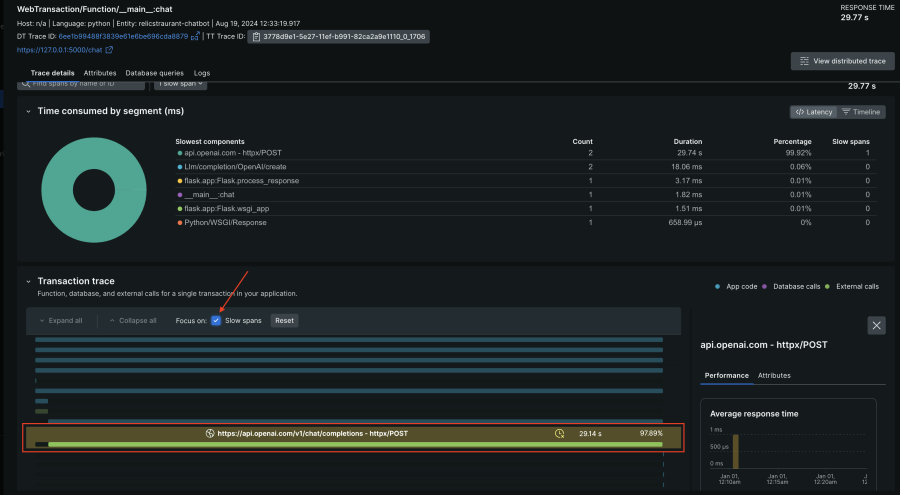Viewport: 900px width, 495px height.
Task: Click the clock icon on the slow span row
Action: (560, 434)
